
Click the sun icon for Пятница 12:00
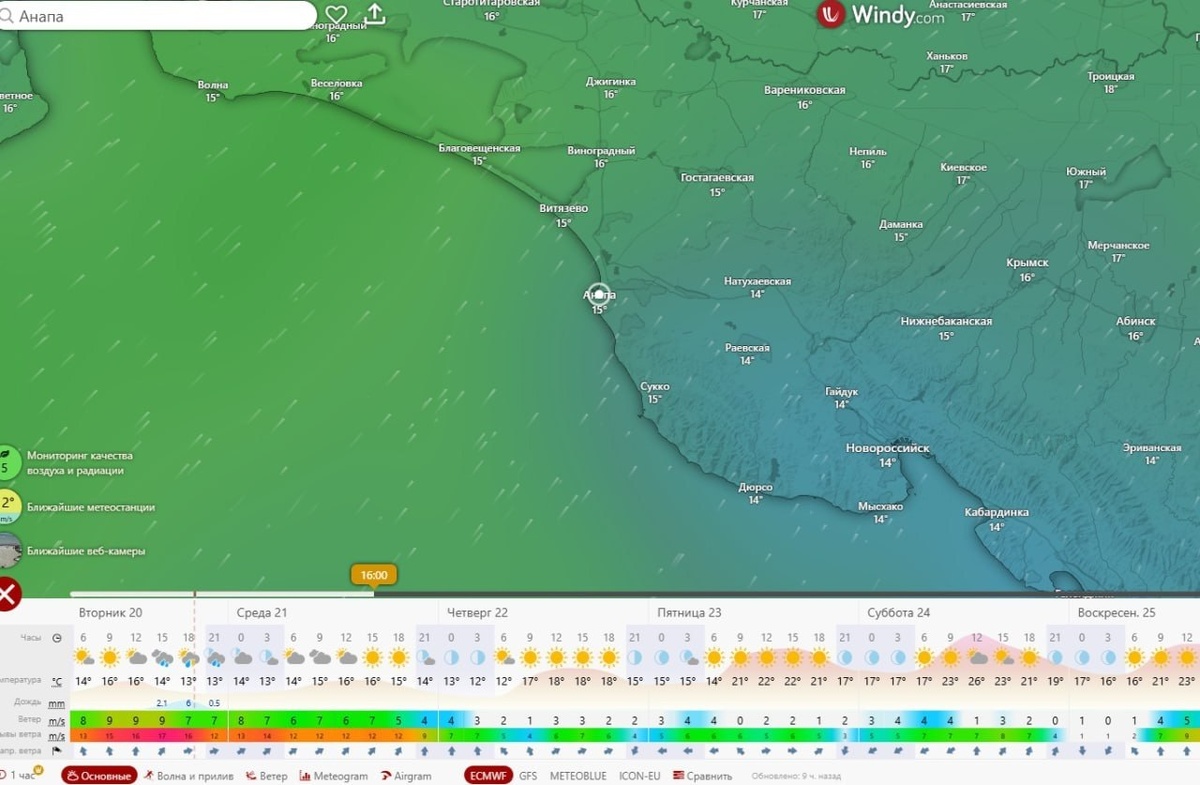pyautogui.click(x=767, y=658)
